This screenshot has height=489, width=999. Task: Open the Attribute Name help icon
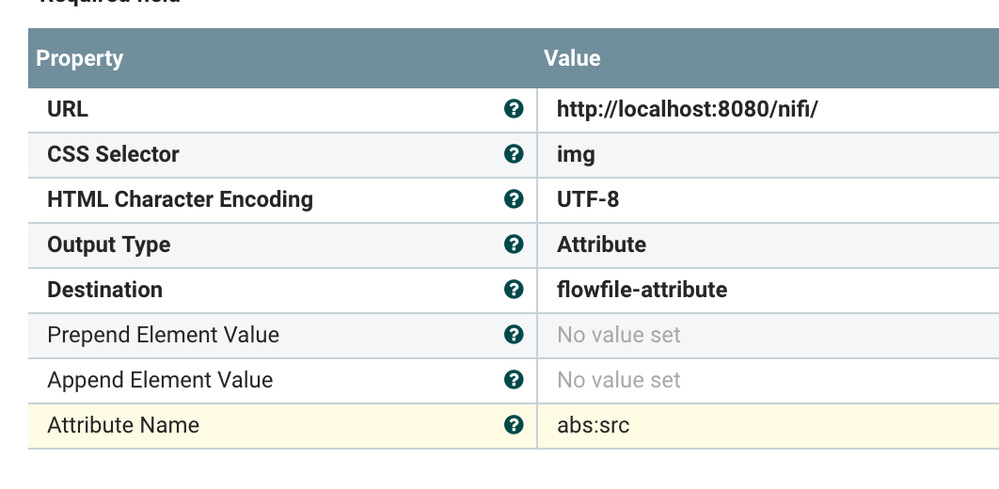(514, 425)
